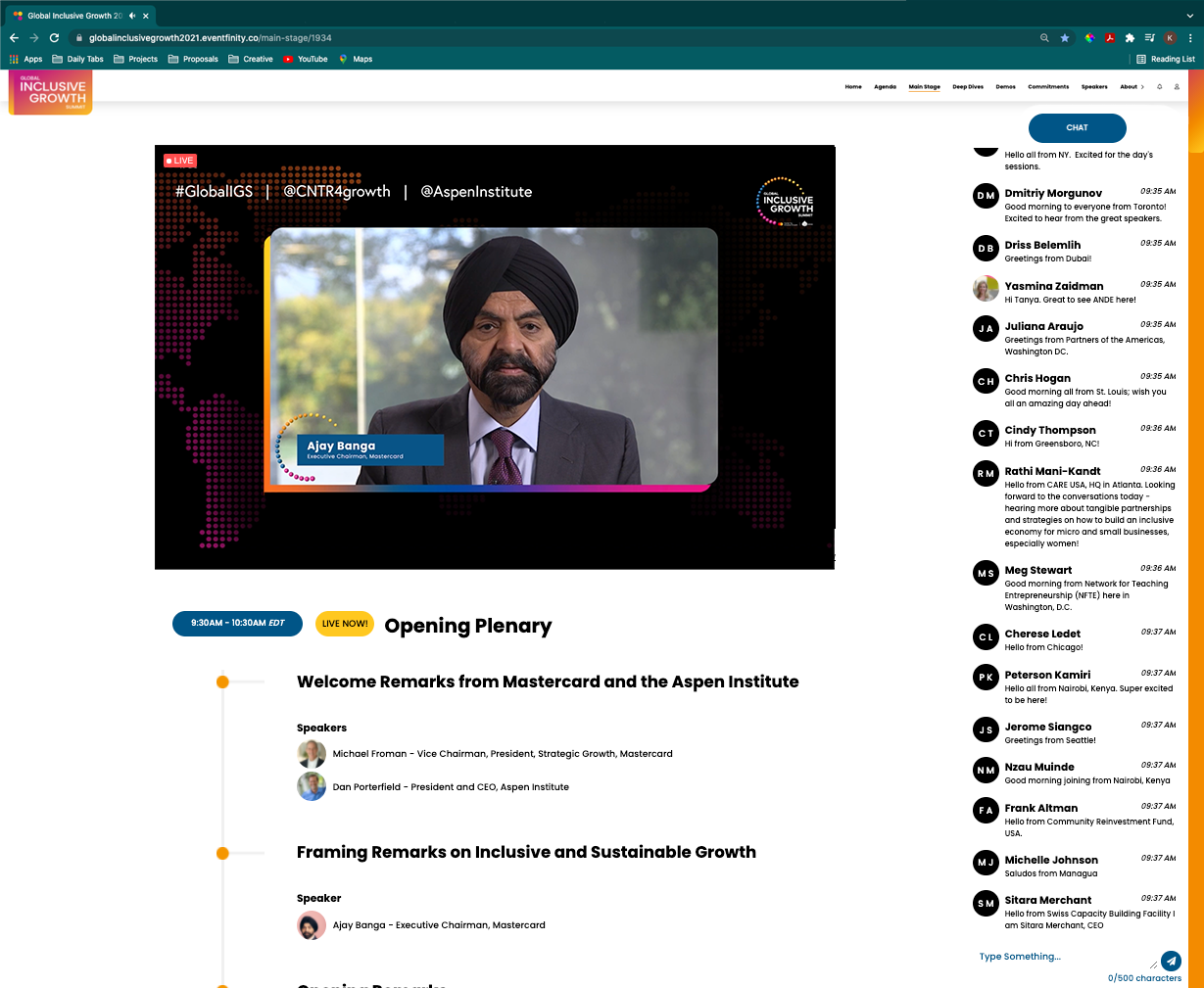Viewport: 1204px width, 988px height.
Task: Open the zoom indicator in address bar
Action: click(1044, 38)
